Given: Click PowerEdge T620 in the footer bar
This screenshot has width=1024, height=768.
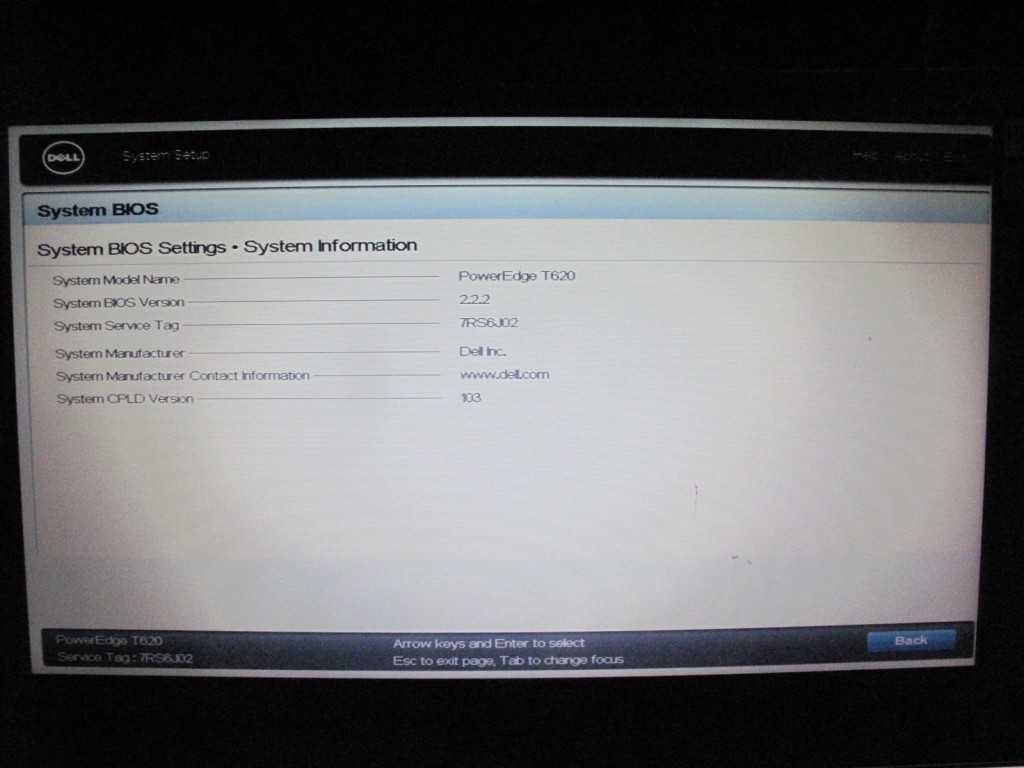Looking at the screenshot, I should click(109, 640).
